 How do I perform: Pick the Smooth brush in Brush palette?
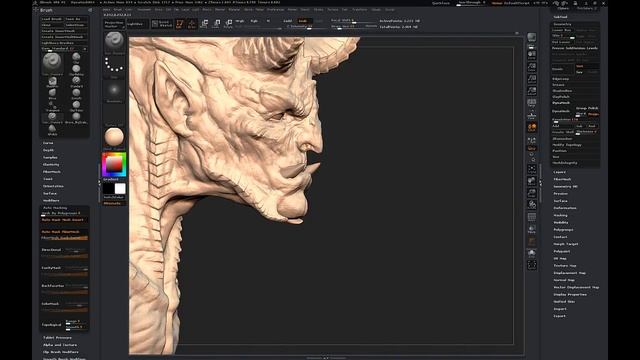[76, 94]
